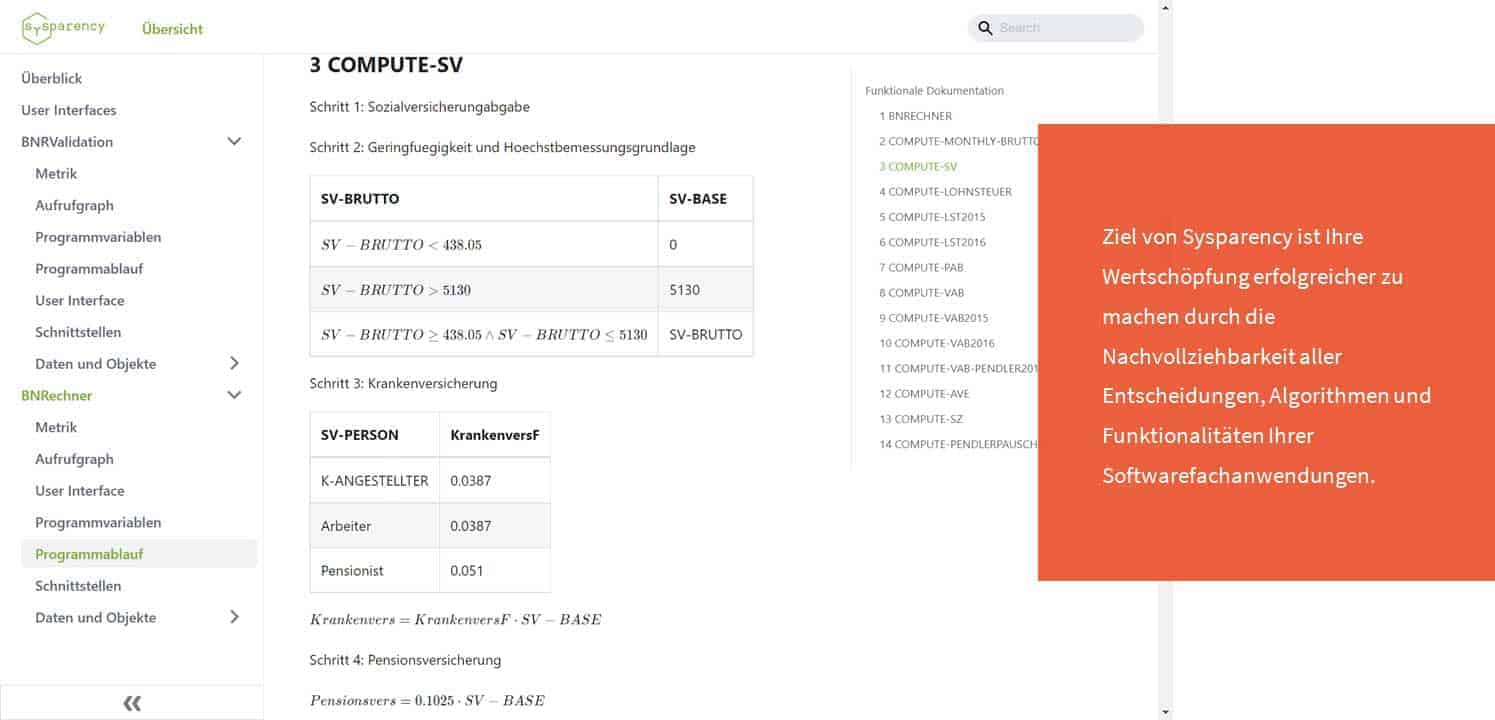Image resolution: width=1495 pixels, height=720 pixels.
Task: Click the Pensionist table cell
Action: click(375, 571)
